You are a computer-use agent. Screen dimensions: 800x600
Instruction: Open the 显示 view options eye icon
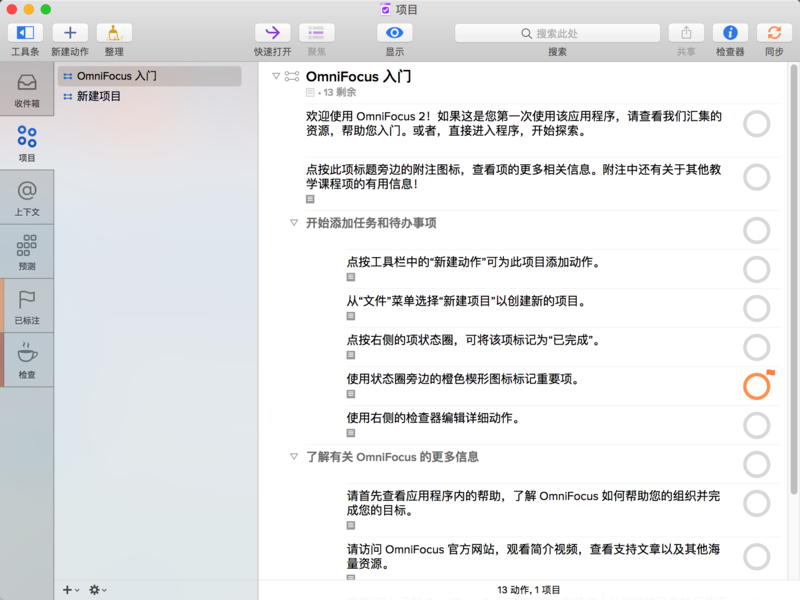394,33
